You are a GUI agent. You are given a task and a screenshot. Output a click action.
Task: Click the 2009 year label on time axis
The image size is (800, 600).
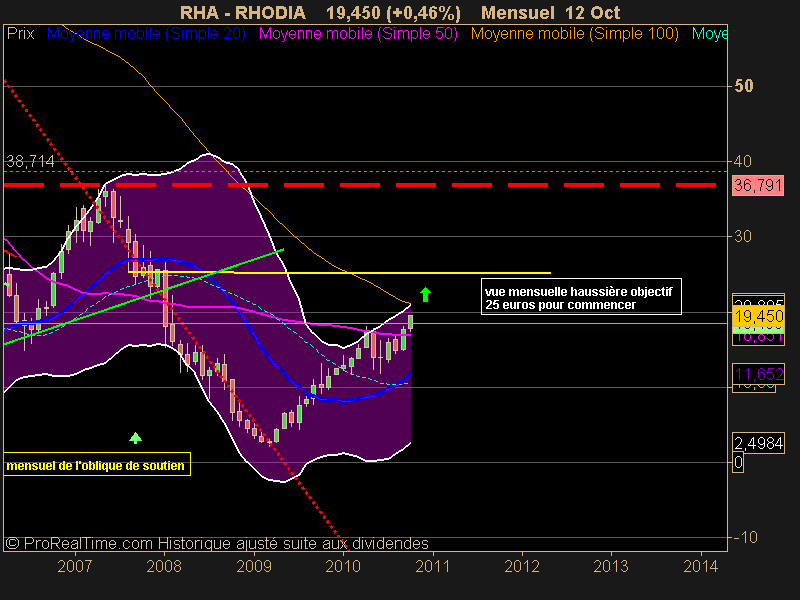click(254, 566)
